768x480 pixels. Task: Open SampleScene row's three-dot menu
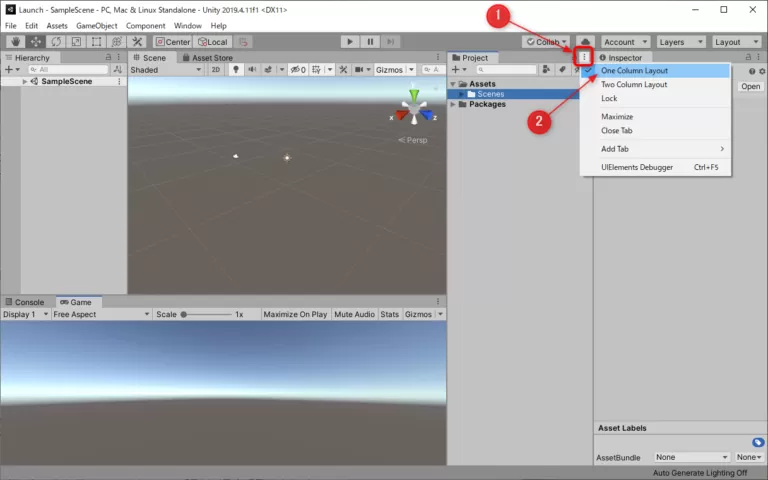[x=119, y=81]
